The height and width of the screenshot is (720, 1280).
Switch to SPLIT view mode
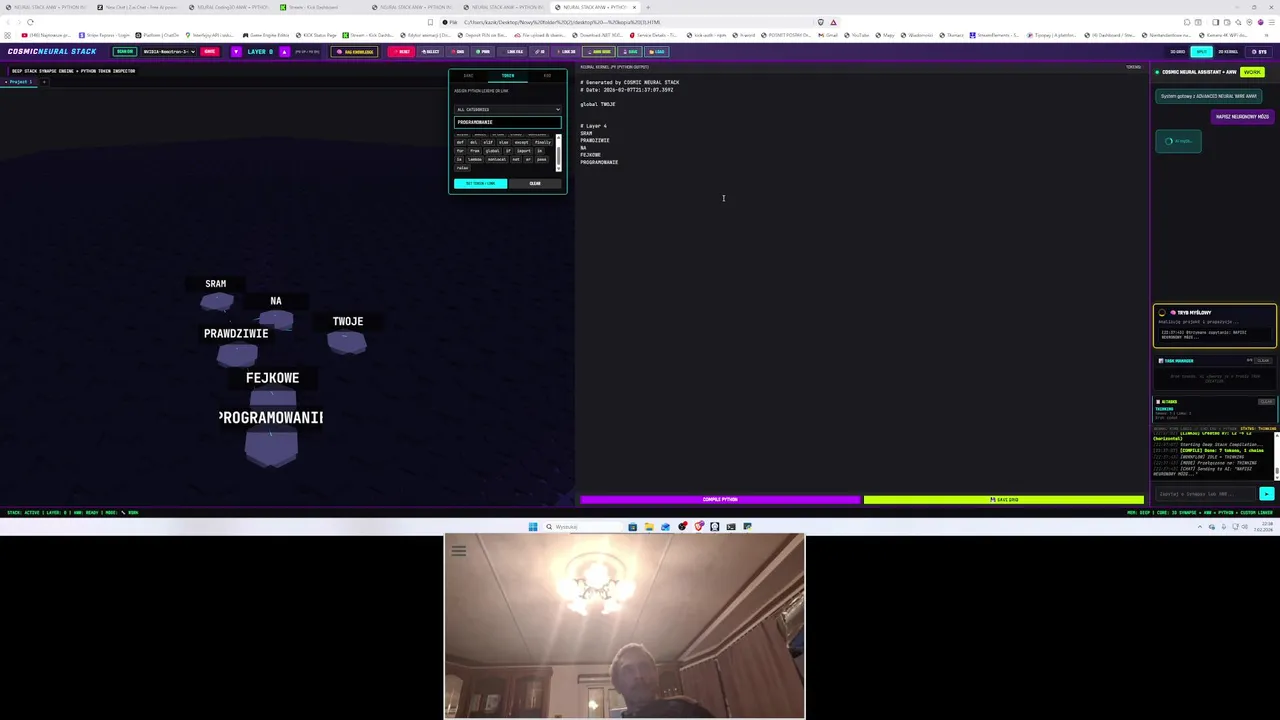(1202, 52)
